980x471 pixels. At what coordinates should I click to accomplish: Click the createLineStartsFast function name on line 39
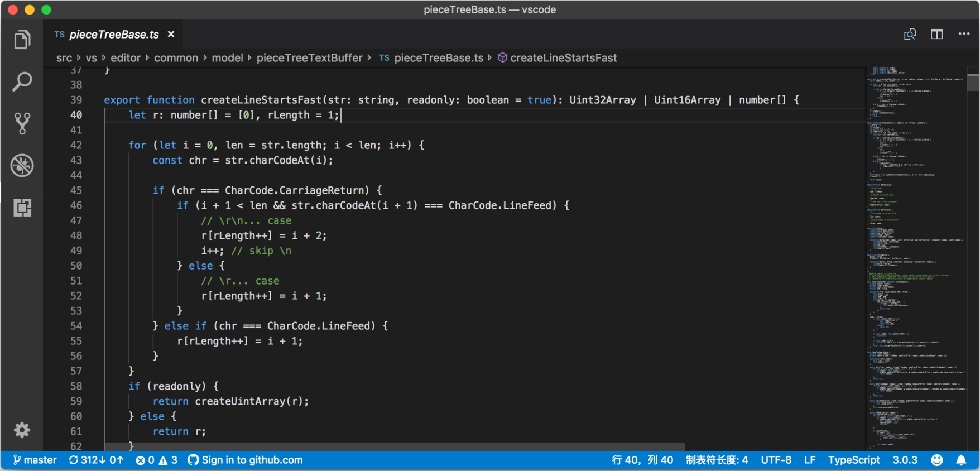tap(261, 100)
